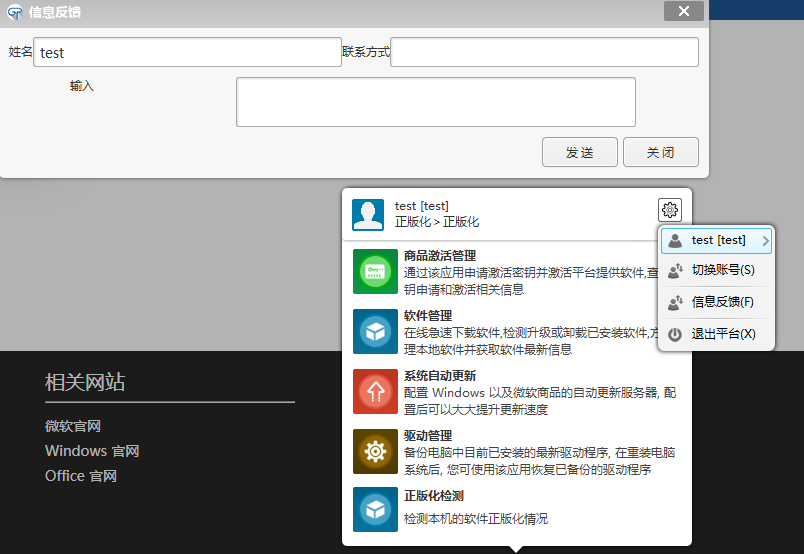Open the settings gear menu
This screenshot has width=804, height=554.
(x=669, y=210)
